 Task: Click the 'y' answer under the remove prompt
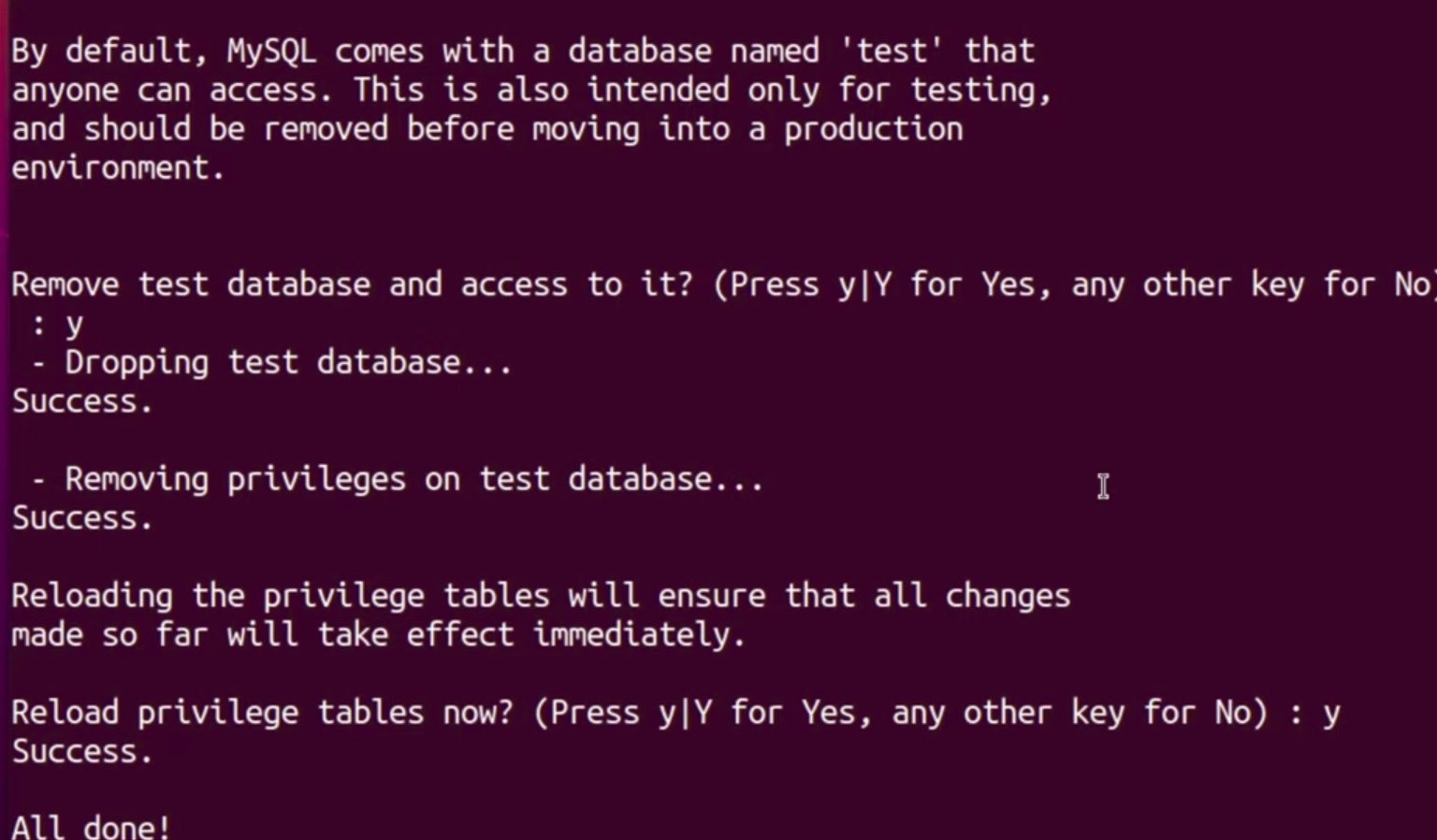74,325
